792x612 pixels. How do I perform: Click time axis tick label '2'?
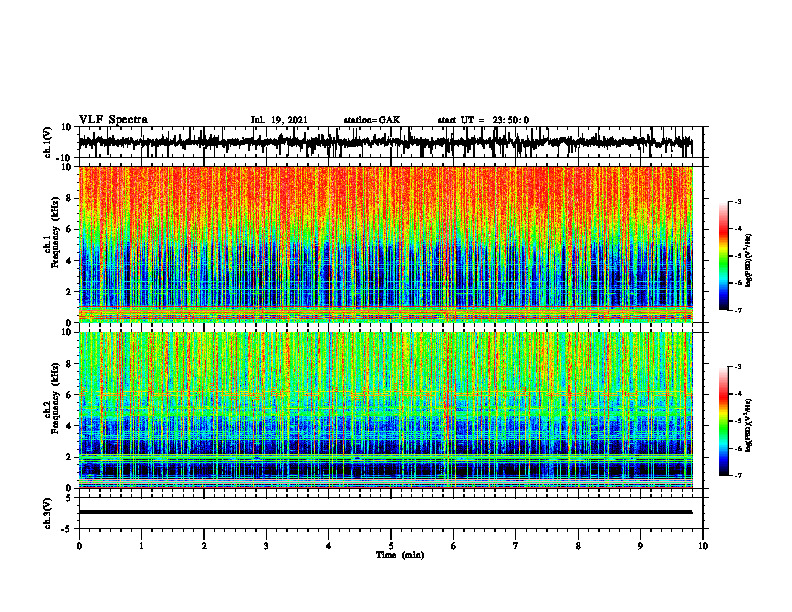[x=204, y=546]
